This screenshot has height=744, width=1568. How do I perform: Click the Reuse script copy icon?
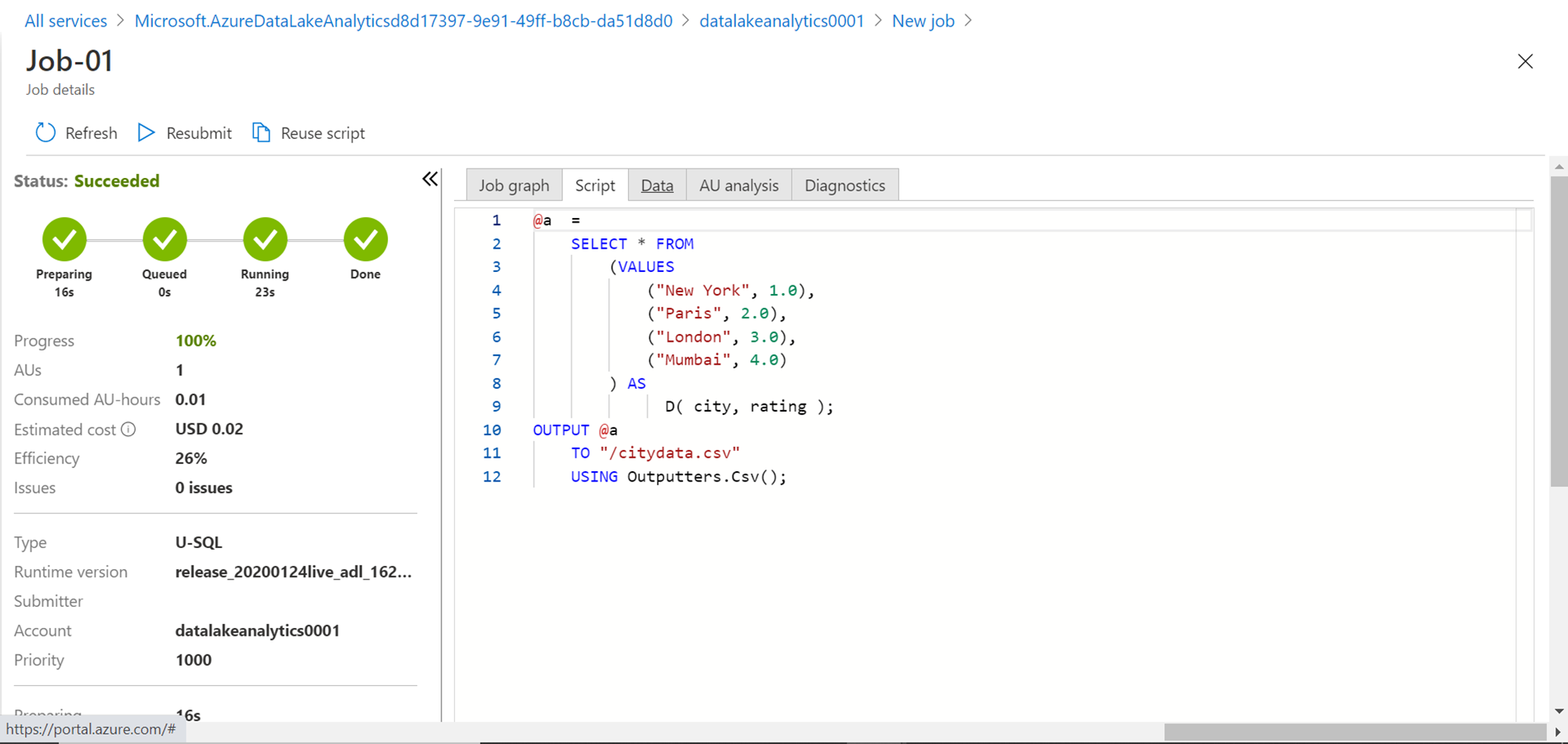click(x=261, y=132)
